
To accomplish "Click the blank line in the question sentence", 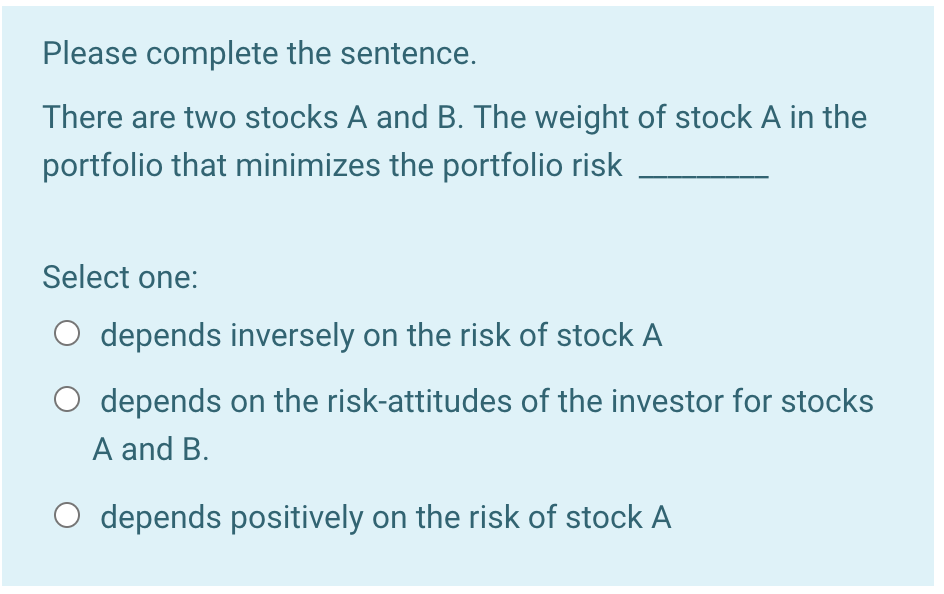I will (703, 170).
